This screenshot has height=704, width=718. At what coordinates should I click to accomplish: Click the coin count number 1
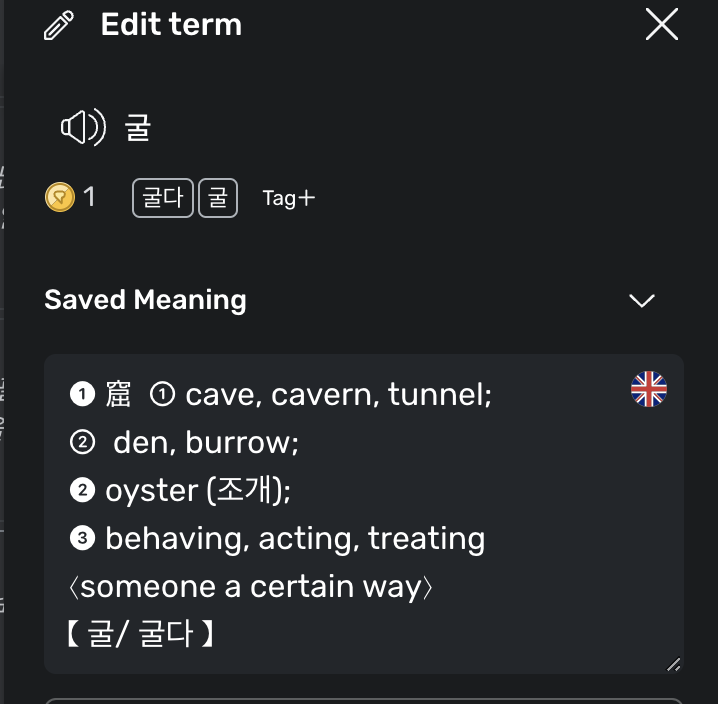coord(89,197)
